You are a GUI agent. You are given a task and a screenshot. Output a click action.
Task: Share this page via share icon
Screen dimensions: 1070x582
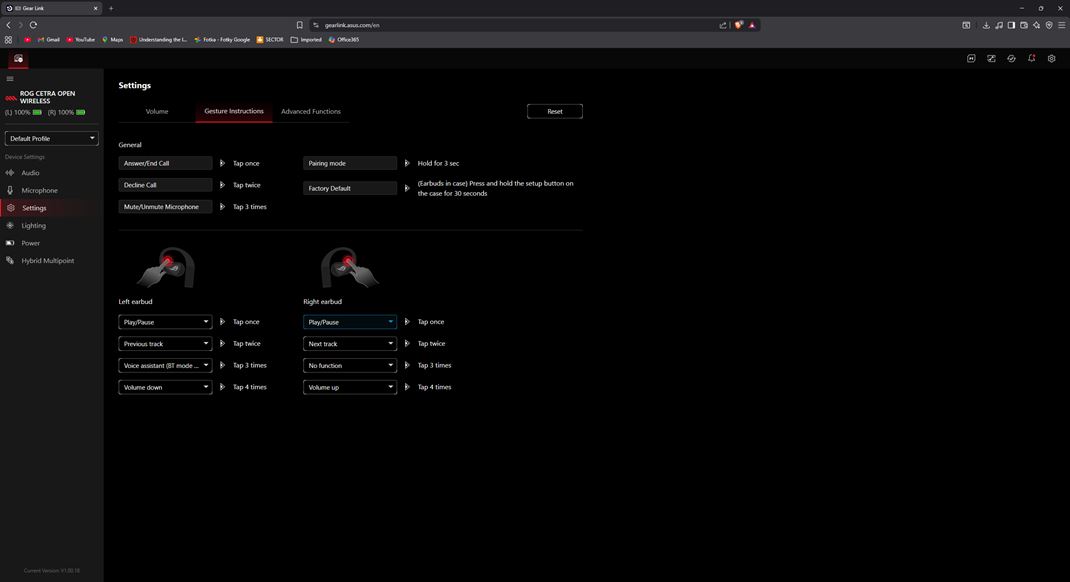pos(723,25)
